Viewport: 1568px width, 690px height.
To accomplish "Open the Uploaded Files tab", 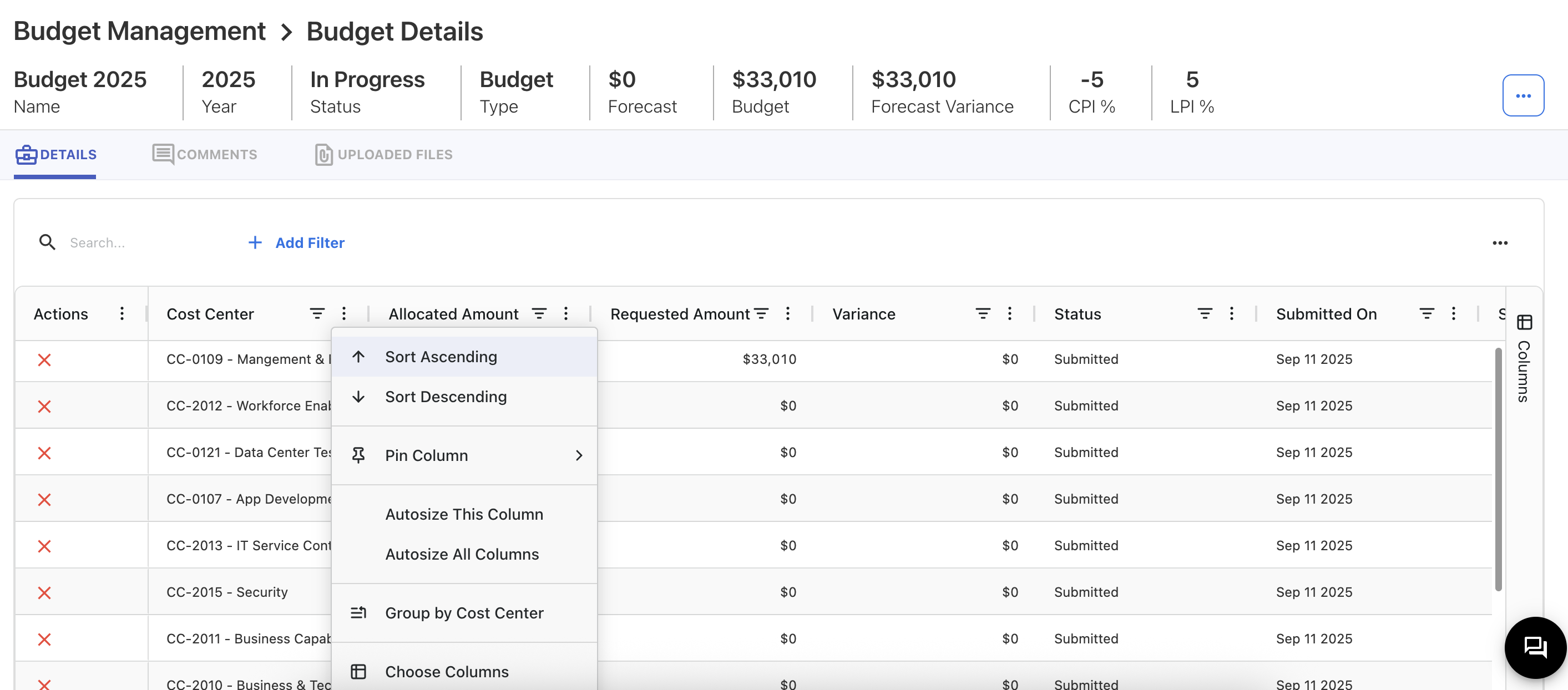I will pos(383,155).
